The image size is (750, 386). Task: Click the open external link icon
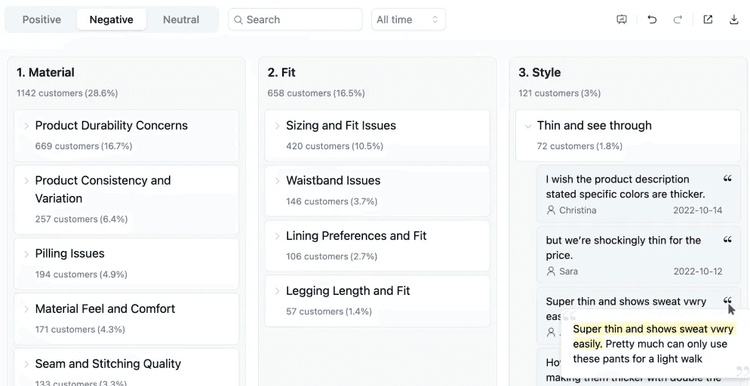(x=708, y=20)
